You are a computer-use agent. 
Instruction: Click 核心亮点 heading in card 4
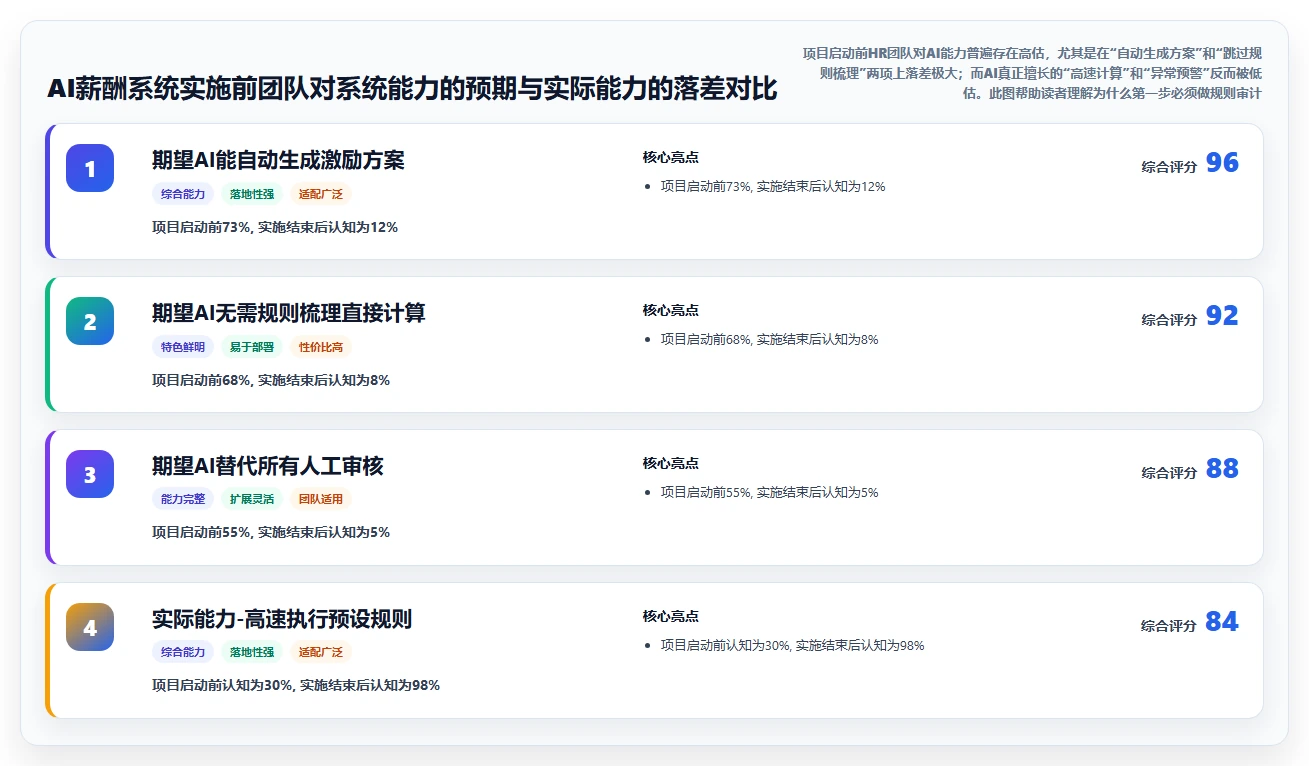pos(670,616)
